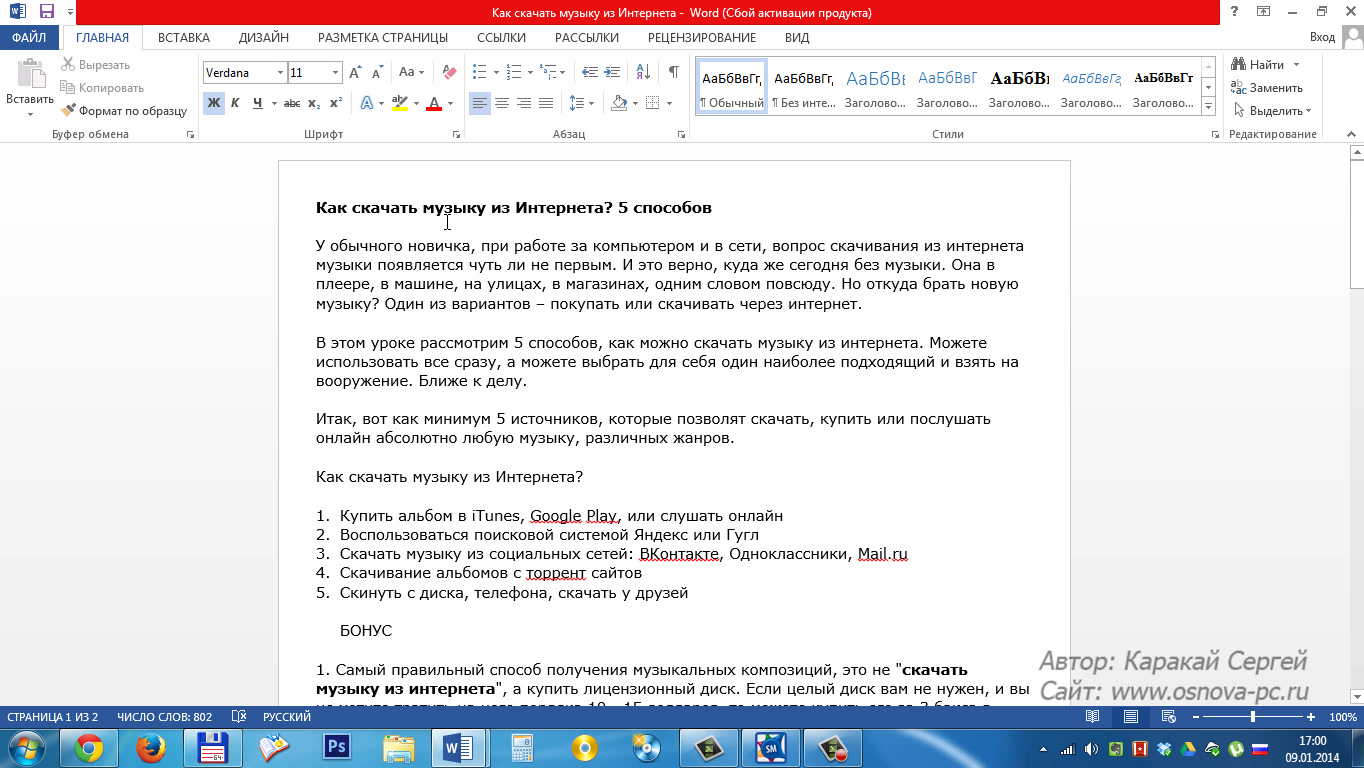Viewport: 1364px width, 768px height.
Task: Switch to the ДИЗАЙН (Design) tab
Action: [264, 38]
